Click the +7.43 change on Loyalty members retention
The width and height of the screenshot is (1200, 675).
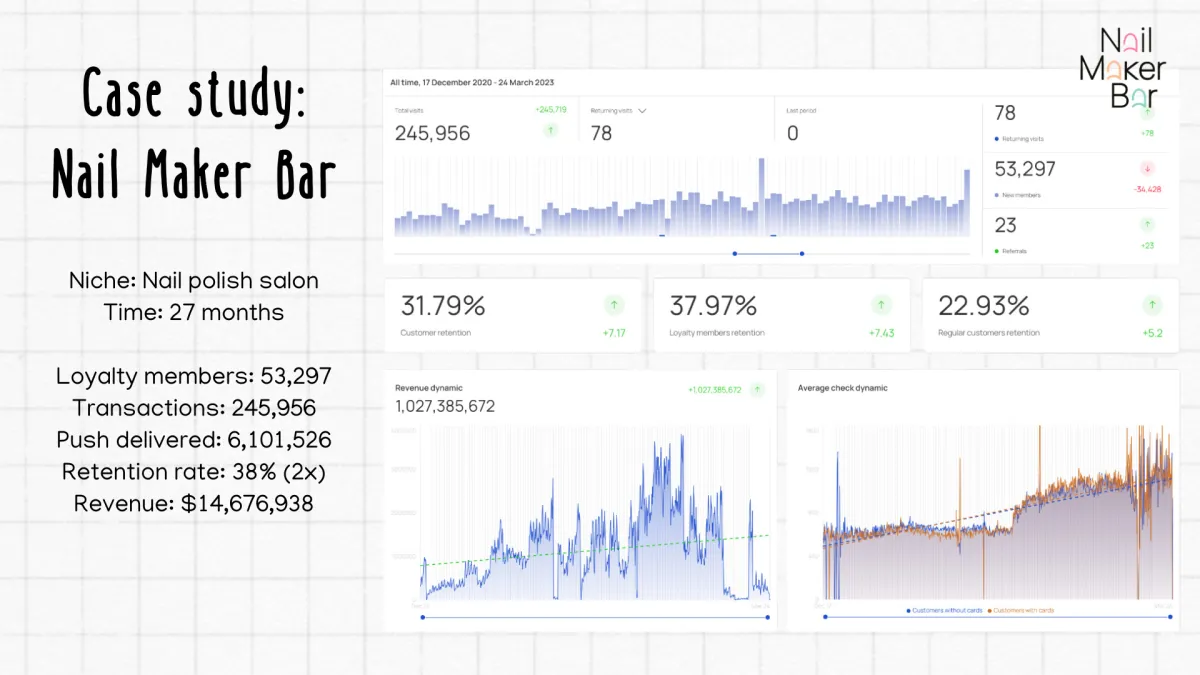(881, 333)
